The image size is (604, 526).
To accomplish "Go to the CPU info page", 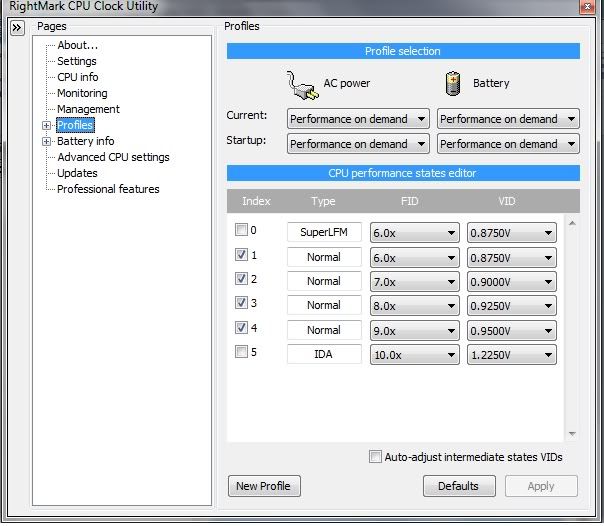I will click(77, 77).
